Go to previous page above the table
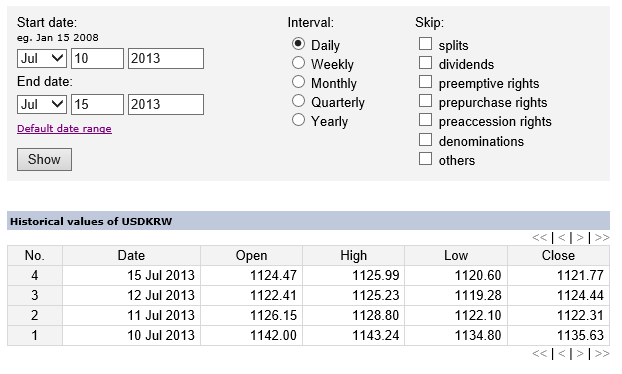 (x=562, y=238)
